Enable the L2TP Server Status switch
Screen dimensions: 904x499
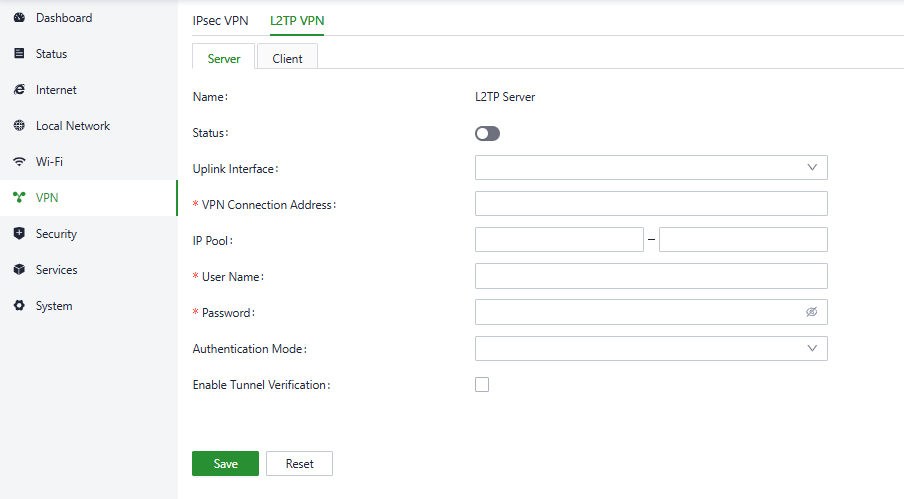(x=487, y=133)
